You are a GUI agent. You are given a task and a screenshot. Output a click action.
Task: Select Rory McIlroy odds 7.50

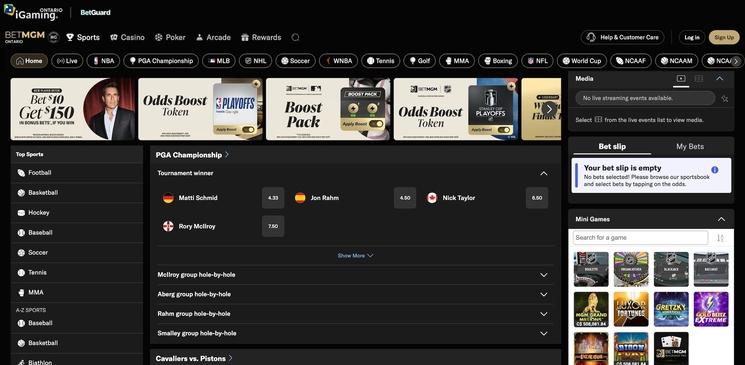273,226
